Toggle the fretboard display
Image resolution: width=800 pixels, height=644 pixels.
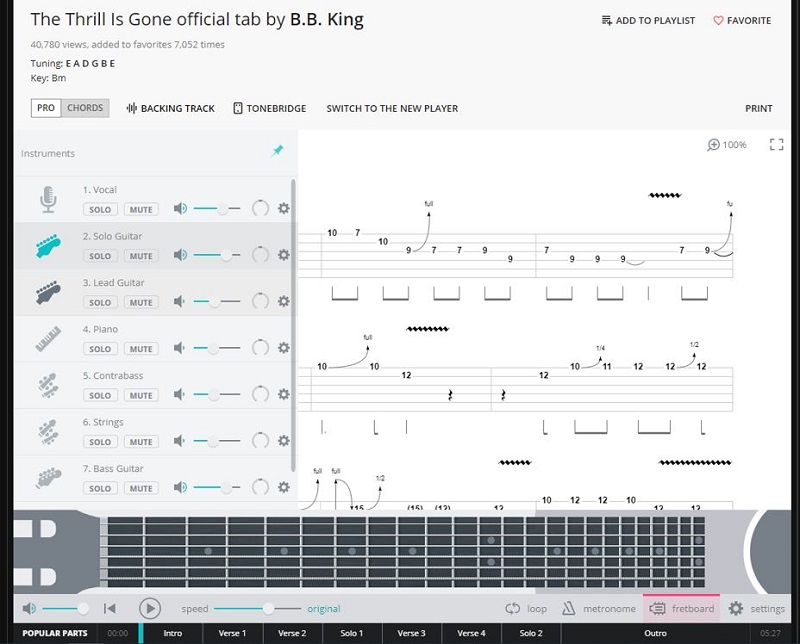[x=681, y=608]
